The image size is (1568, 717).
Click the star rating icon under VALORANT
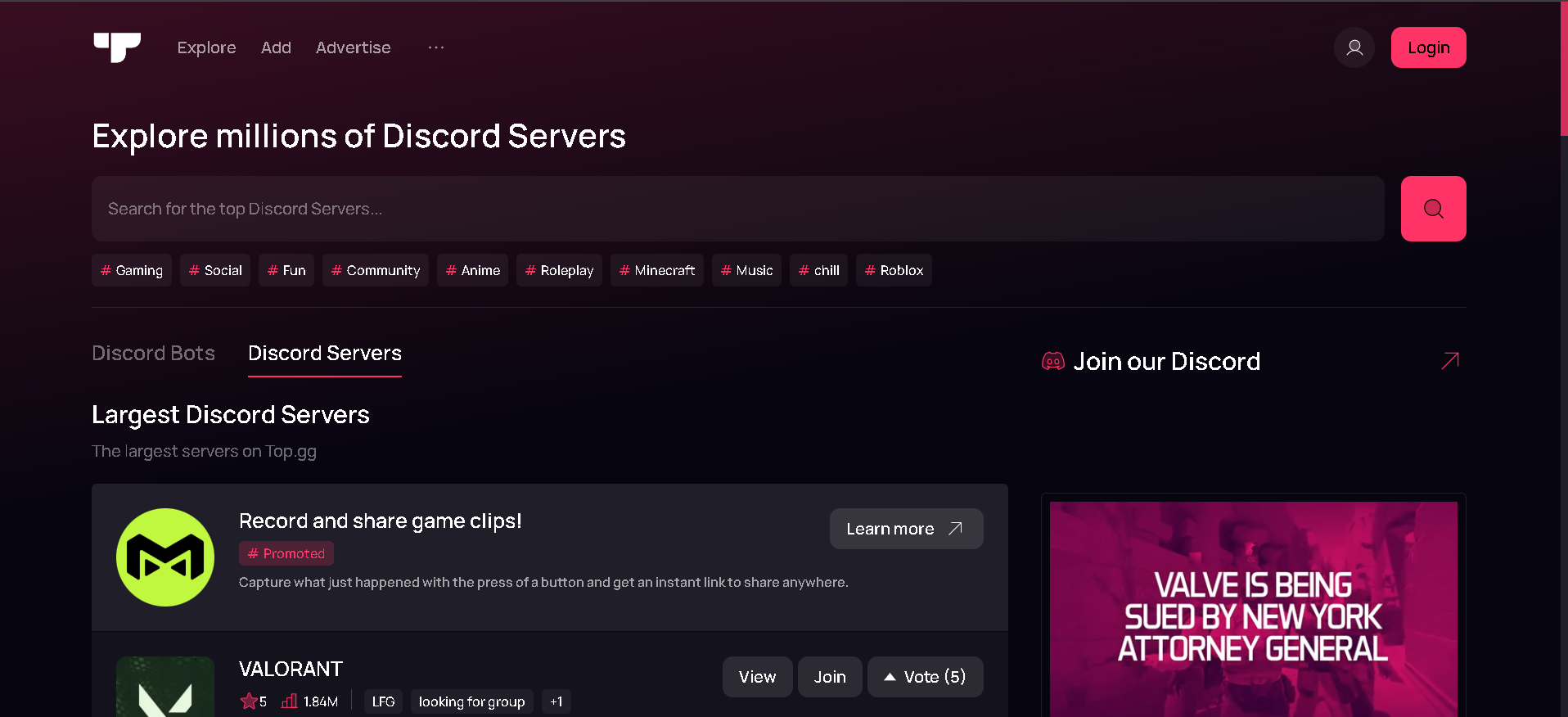click(249, 701)
